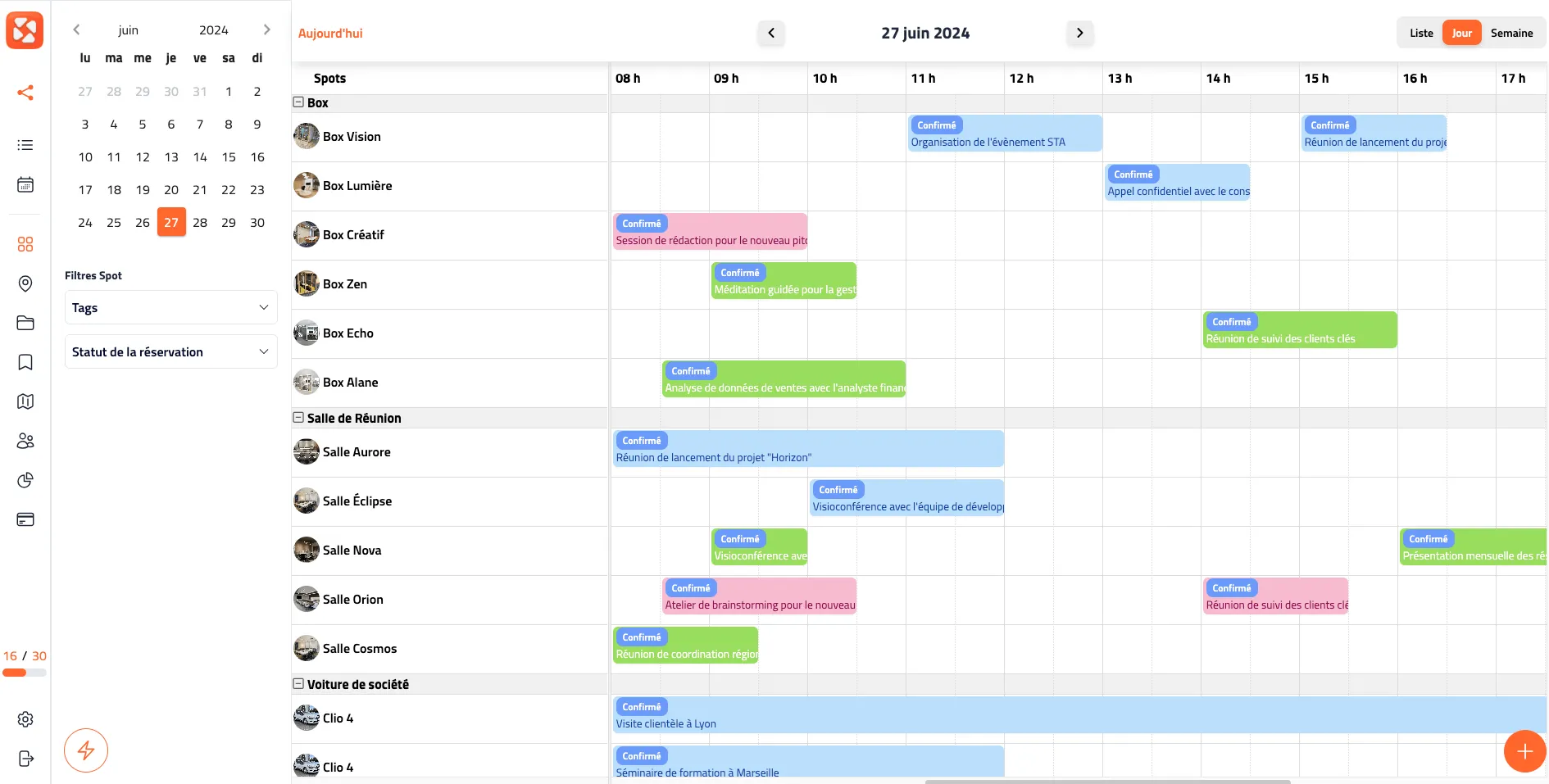Collapse the Salle de Réunion group
Viewport: 1549px width, 784px height.
[x=298, y=417]
